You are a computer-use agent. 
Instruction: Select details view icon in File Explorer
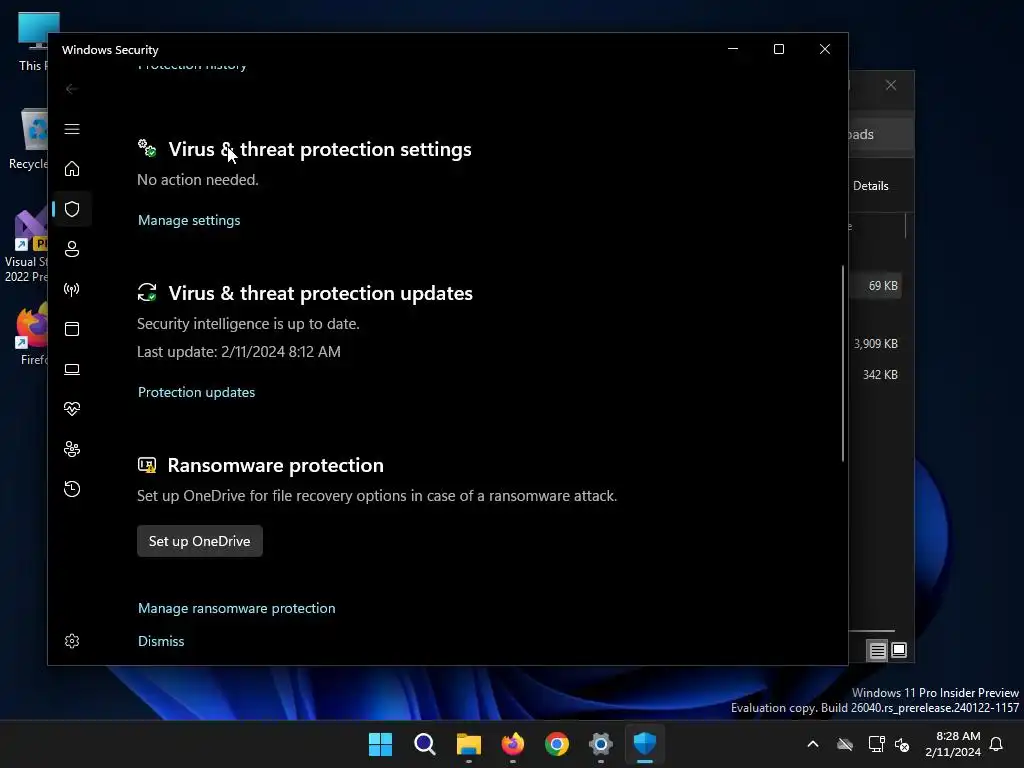point(877,650)
